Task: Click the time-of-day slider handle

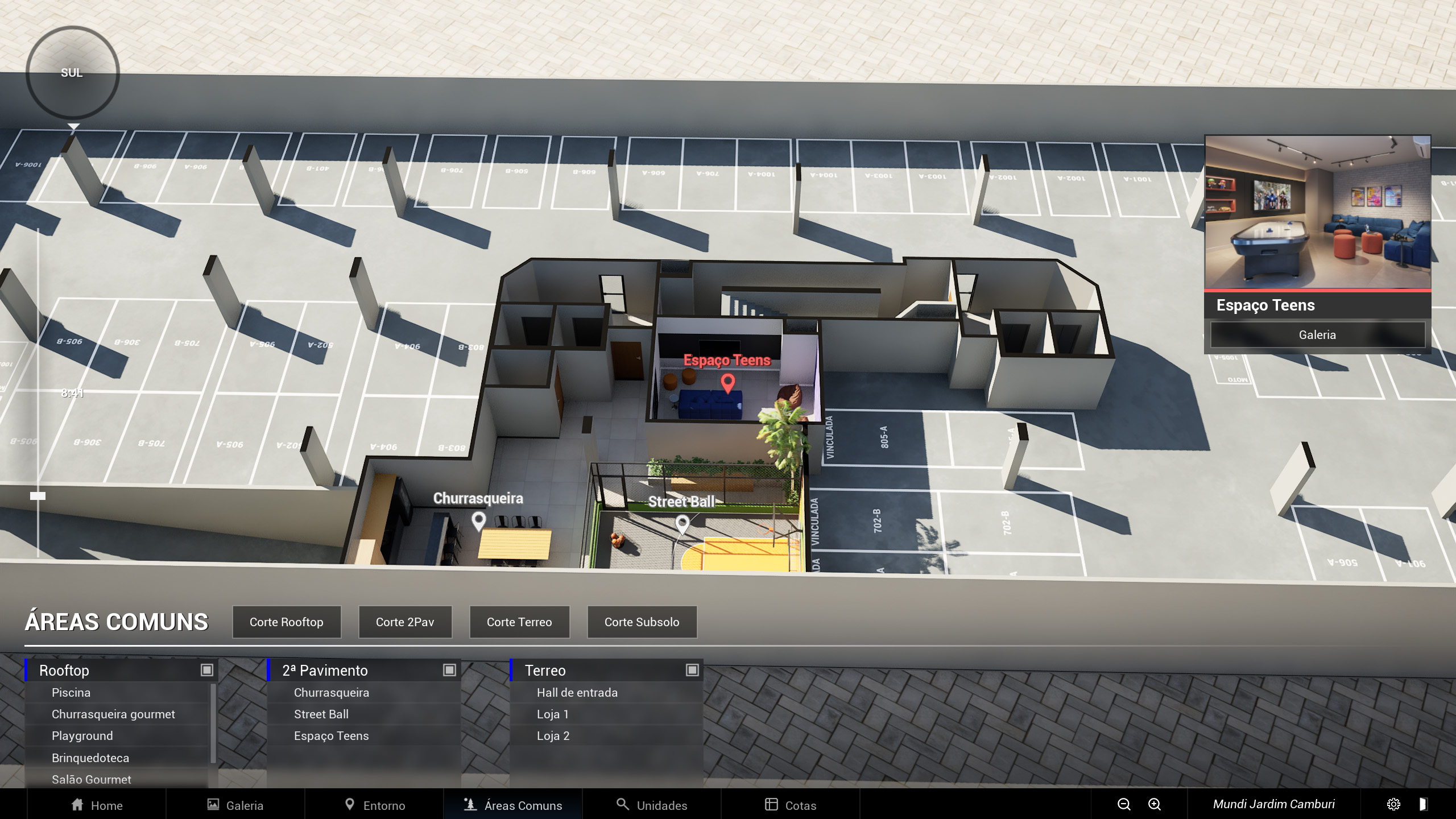Action: [38, 496]
